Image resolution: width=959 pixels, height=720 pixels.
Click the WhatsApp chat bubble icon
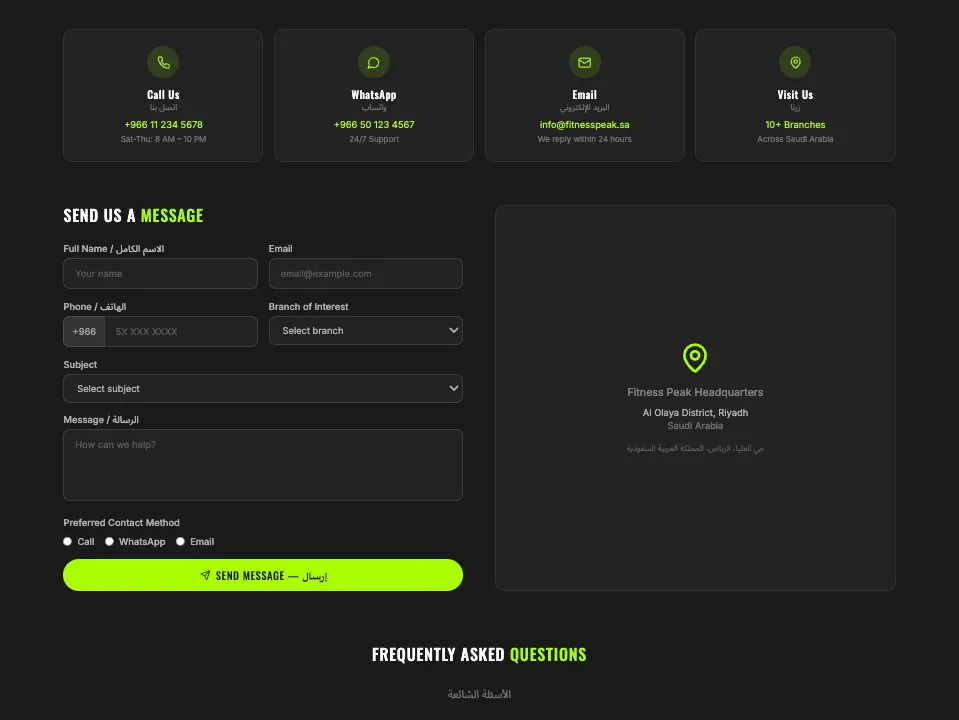374,62
